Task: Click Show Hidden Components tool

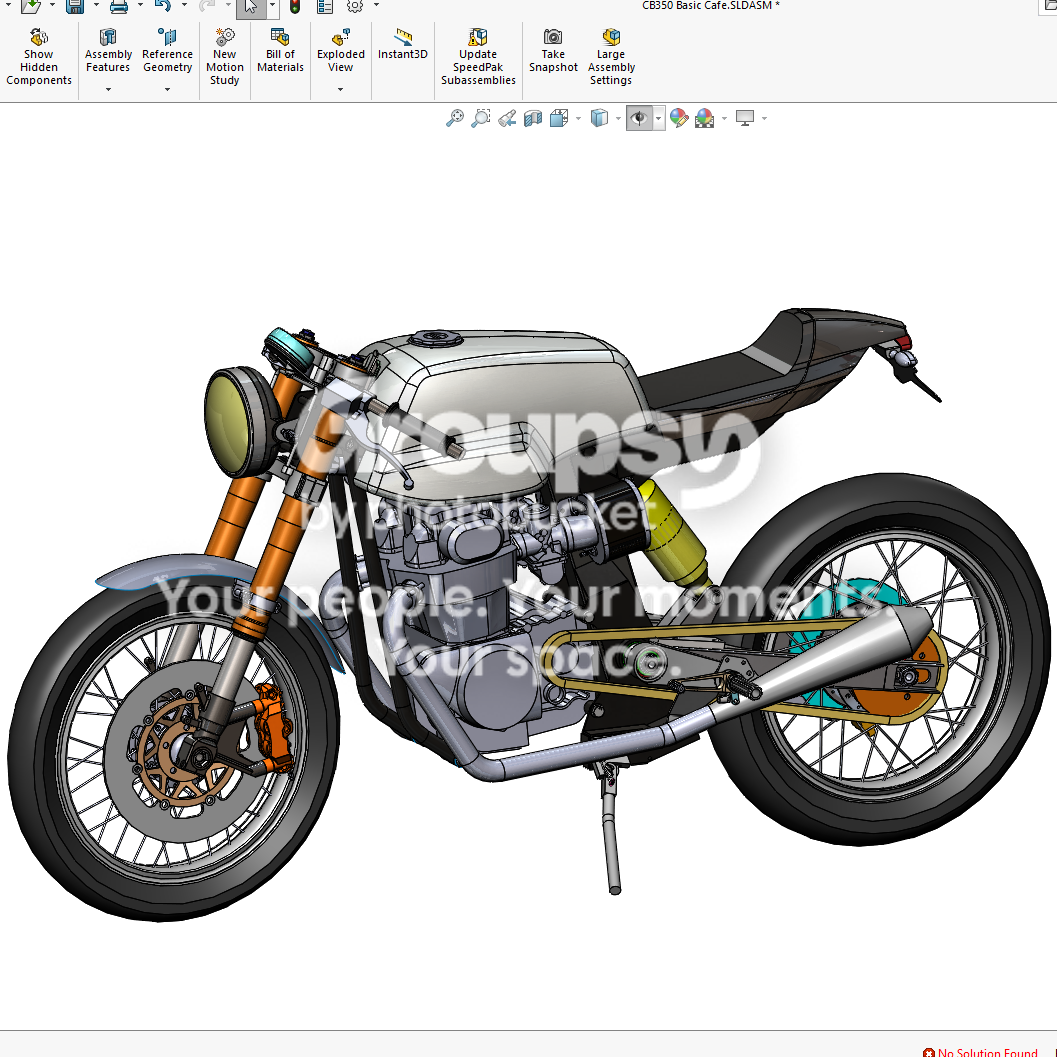Action: point(38,57)
